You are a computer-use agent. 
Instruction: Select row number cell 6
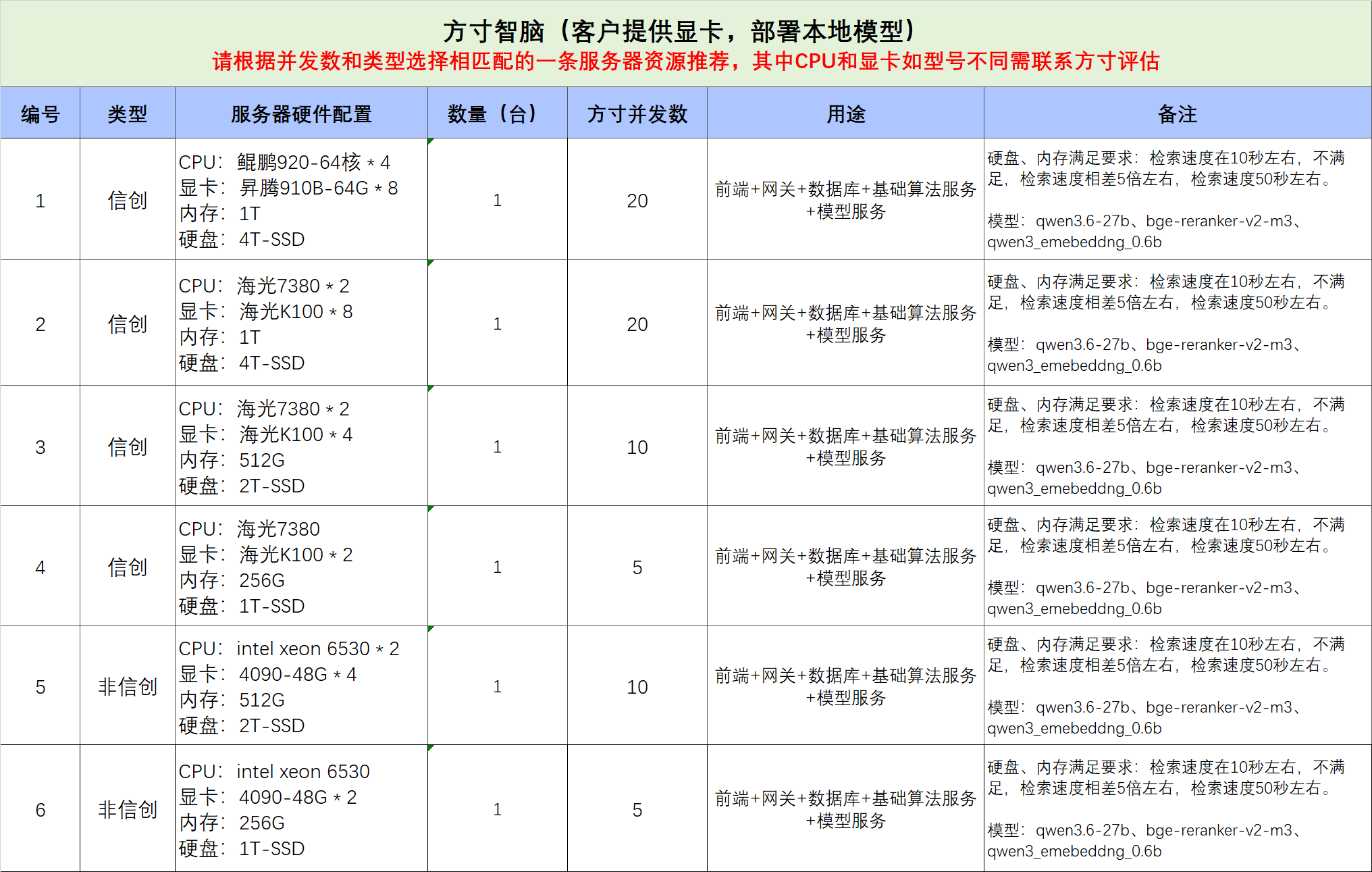[x=40, y=809]
